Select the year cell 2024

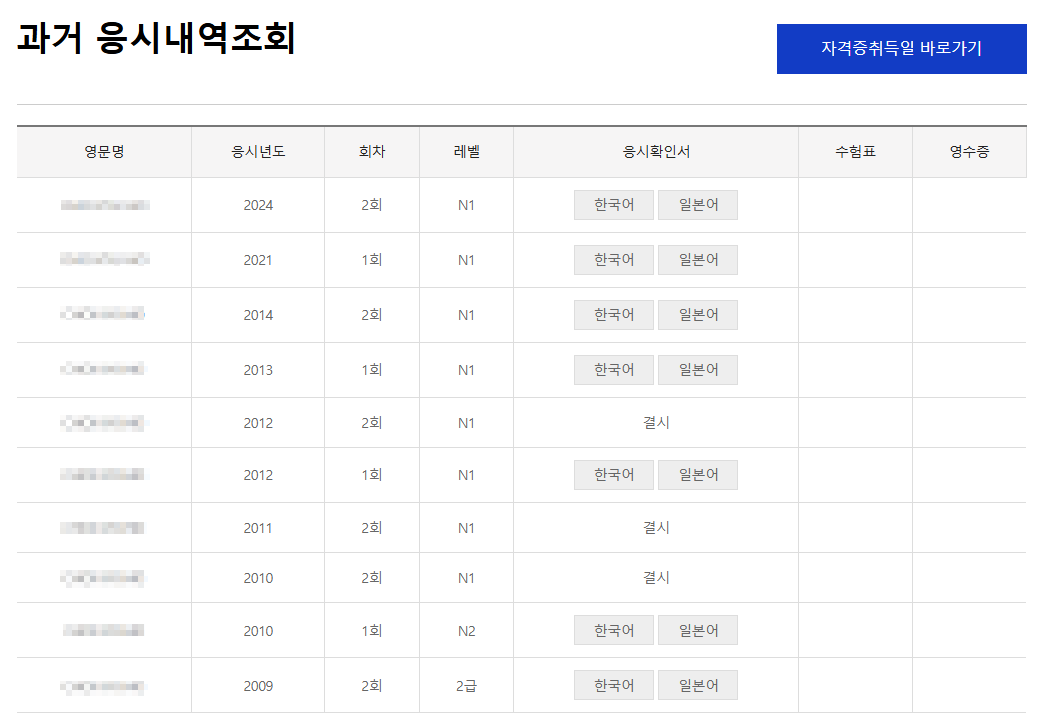tap(258, 206)
